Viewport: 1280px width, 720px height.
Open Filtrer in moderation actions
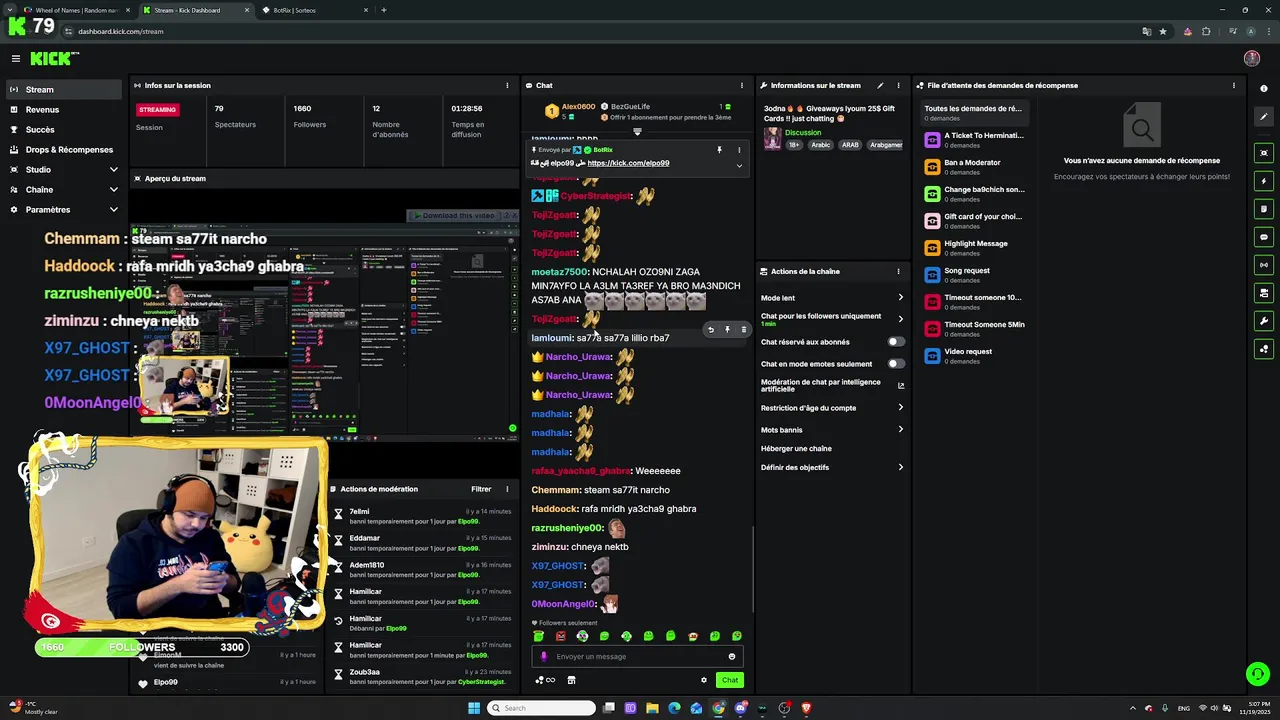(481, 489)
